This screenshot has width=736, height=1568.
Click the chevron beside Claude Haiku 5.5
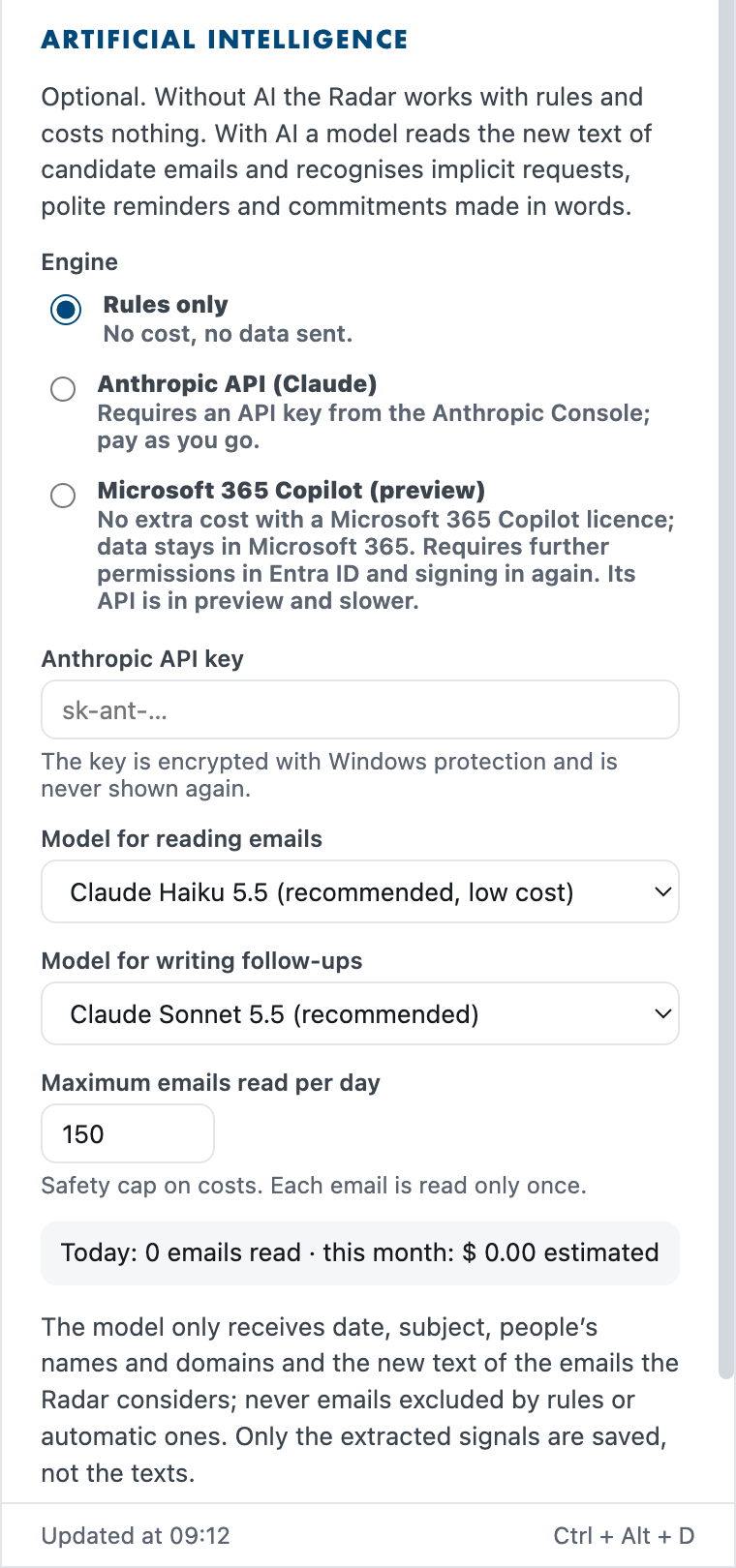(x=662, y=891)
